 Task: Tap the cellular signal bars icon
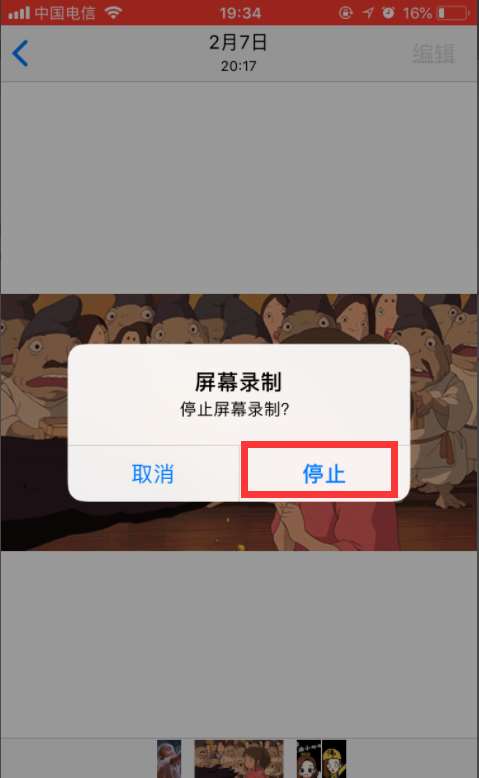19,12
